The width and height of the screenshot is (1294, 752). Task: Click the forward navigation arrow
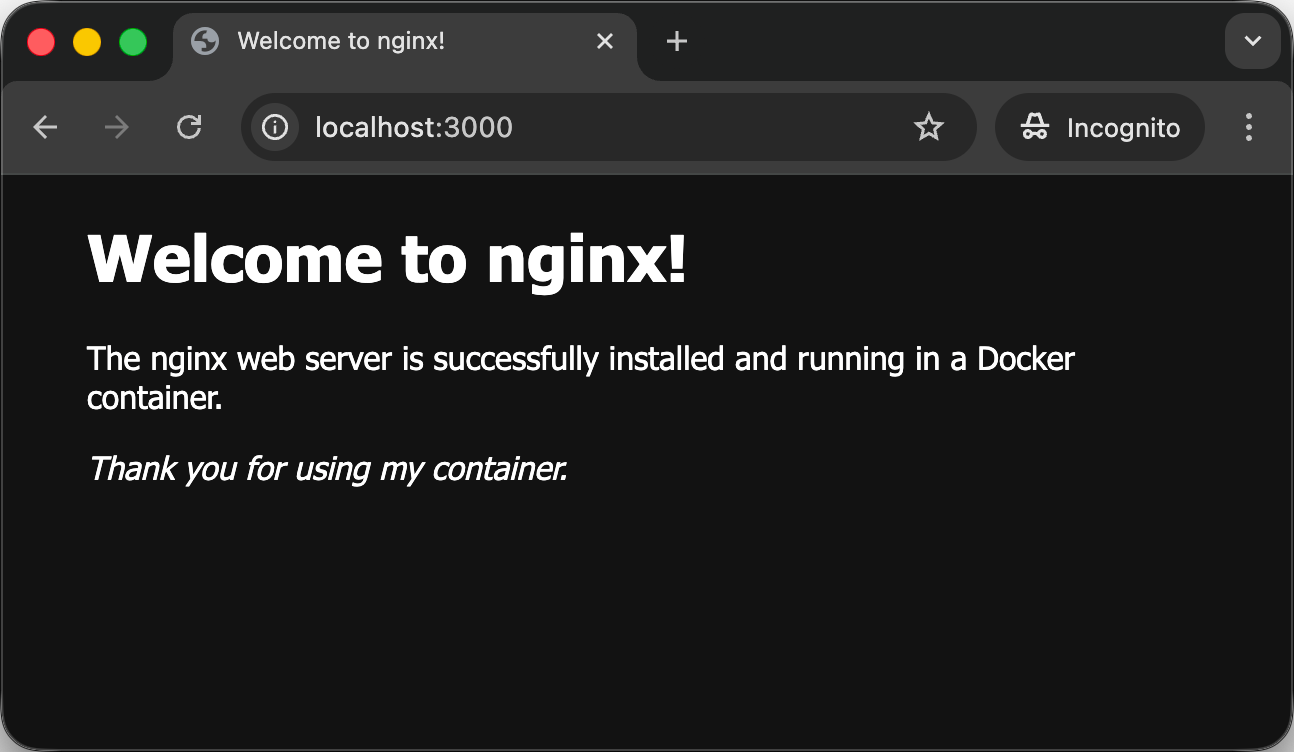coord(117,127)
